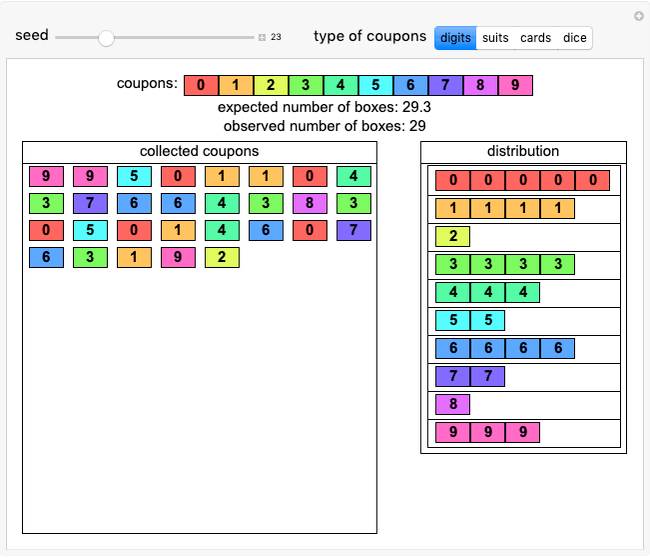The height and width of the screenshot is (558, 650).
Task: Switch coupon type to dice
Action: coord(575,38)
